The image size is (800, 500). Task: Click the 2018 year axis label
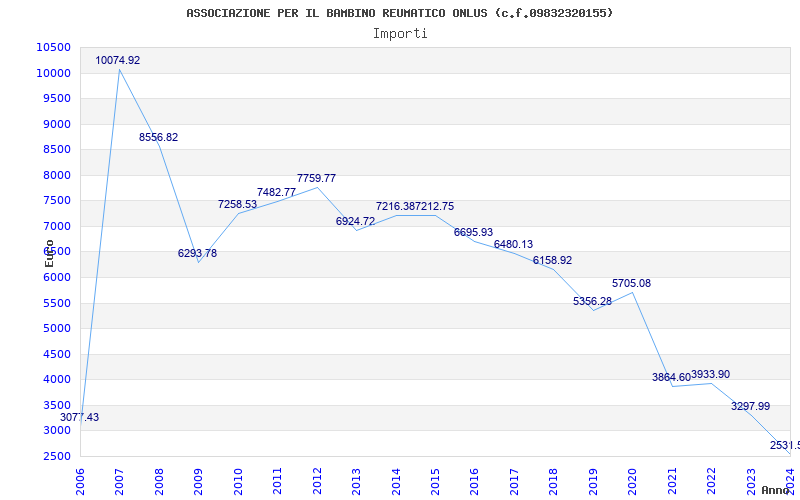(x=554, y=481)
